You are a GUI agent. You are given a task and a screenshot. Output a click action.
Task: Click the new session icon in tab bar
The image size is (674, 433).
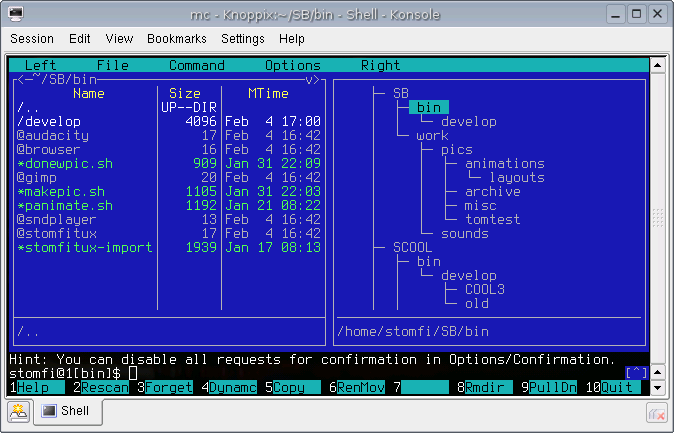click(x=18, y=411)
